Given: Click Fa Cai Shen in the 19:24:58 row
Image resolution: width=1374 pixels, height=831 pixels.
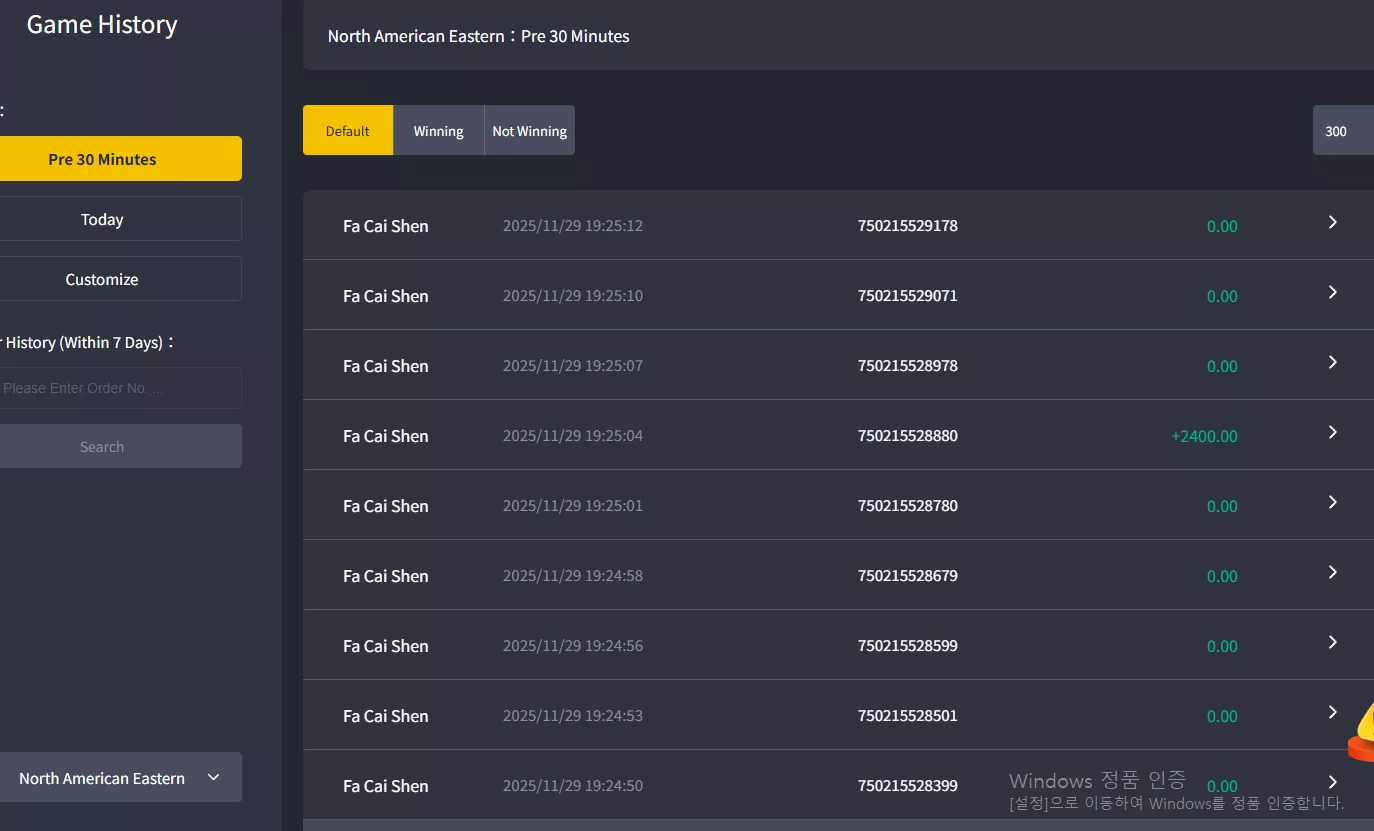Looking at the screenshot, I should 385,576.
